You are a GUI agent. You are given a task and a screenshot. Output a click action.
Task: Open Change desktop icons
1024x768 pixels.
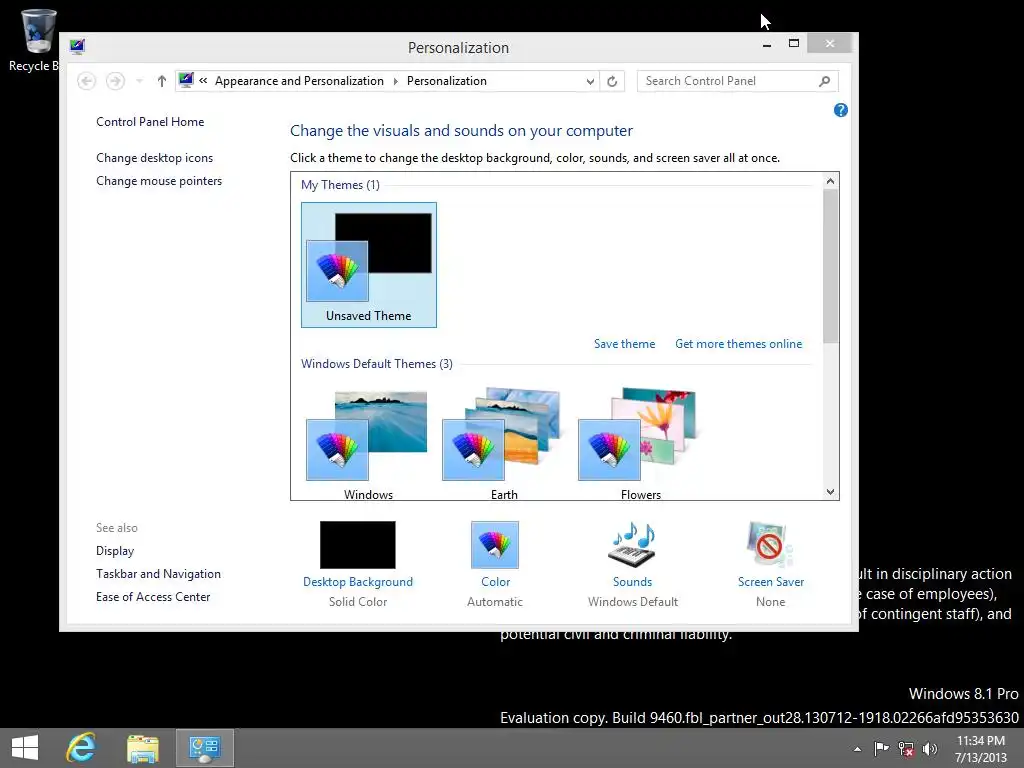(155, 158)
